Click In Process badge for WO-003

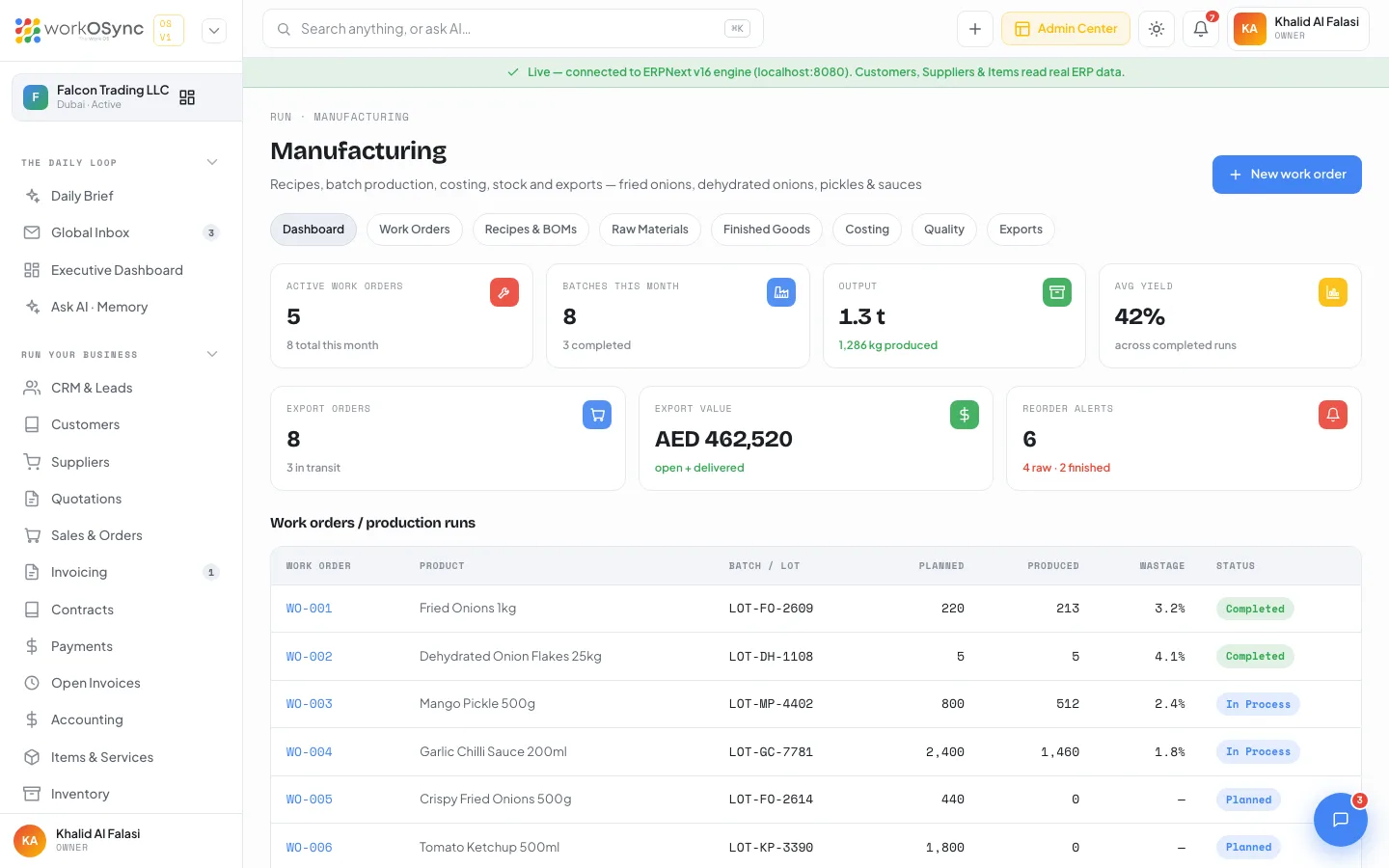pos(1258,704)
